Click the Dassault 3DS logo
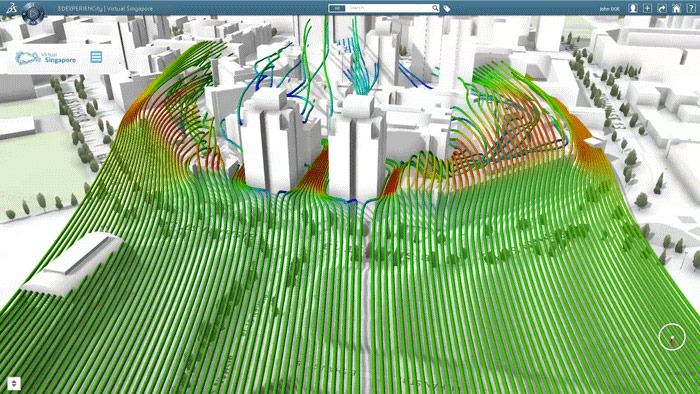700x394 pixels. coord(11,8)
